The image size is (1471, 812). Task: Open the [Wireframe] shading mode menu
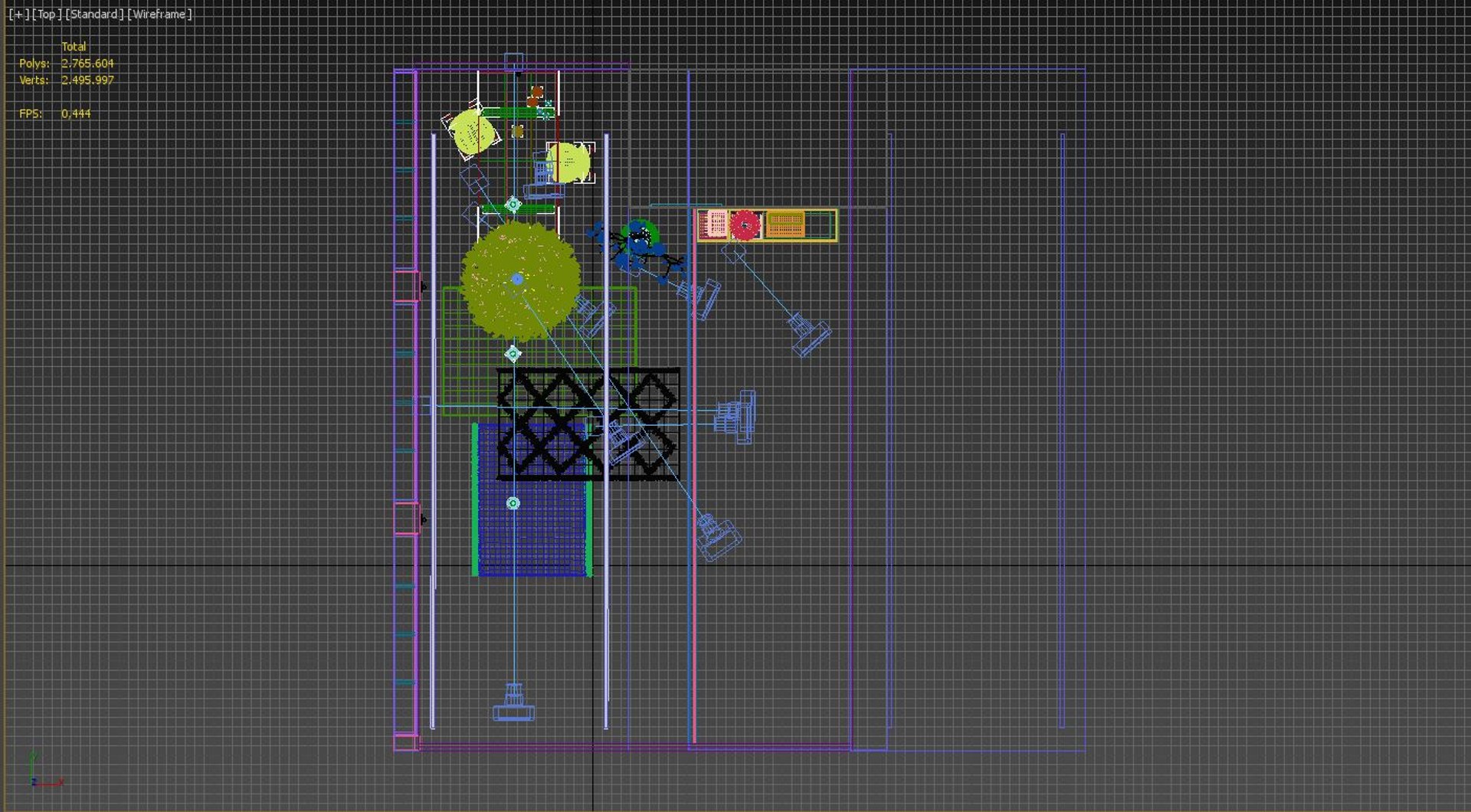point(159,14)
